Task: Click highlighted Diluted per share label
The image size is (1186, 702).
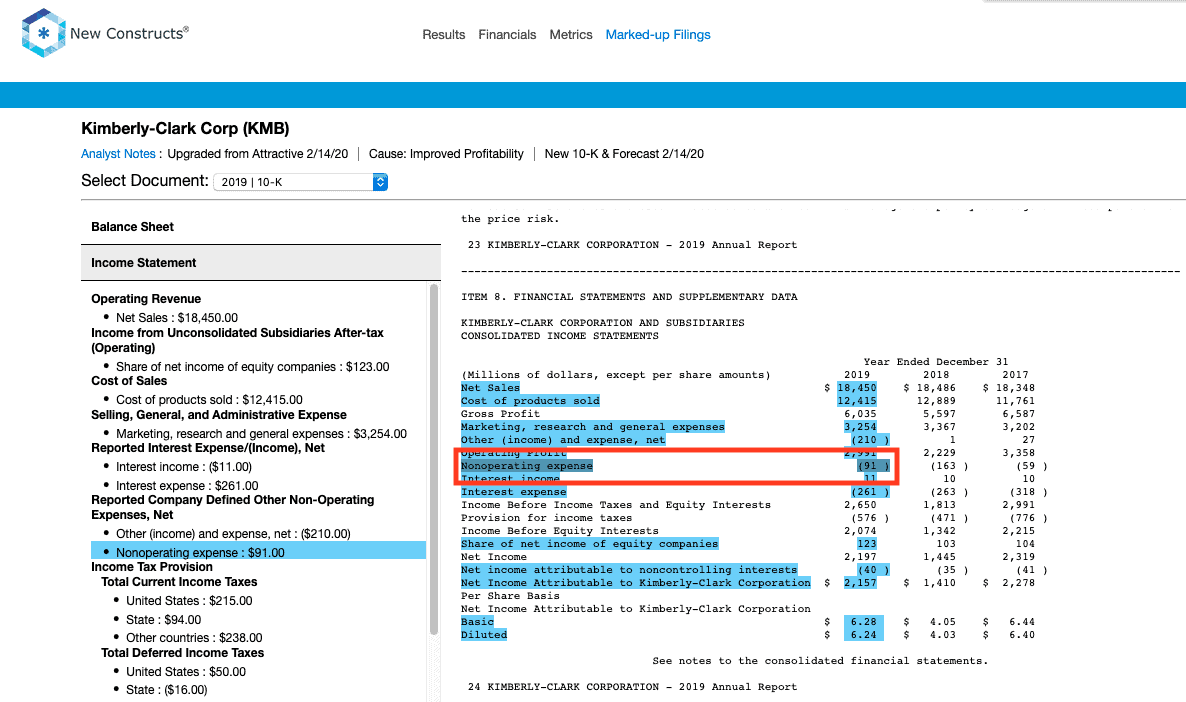Action: (484, 635)
